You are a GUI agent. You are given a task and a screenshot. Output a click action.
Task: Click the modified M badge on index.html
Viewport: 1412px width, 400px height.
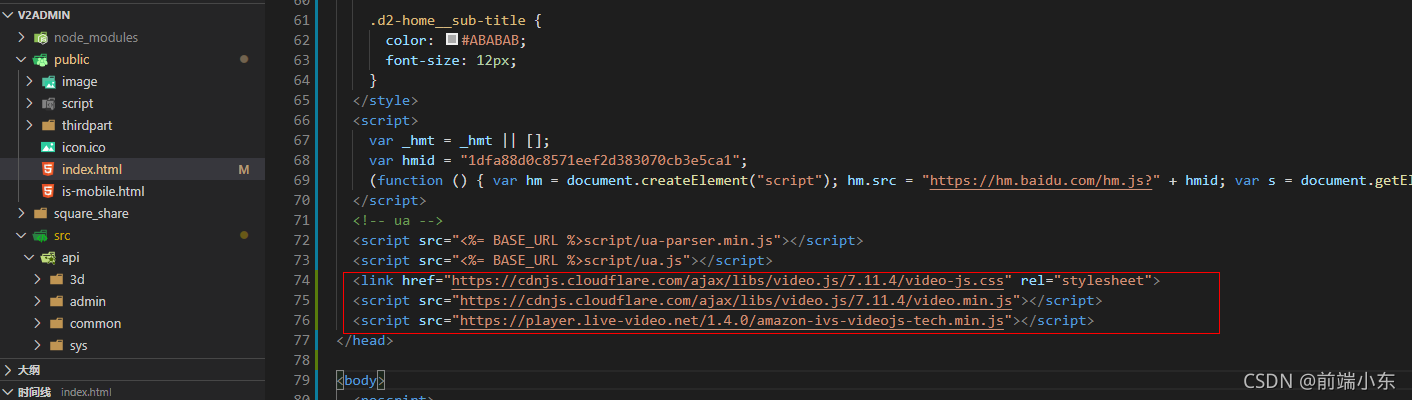[x=243, y=170]
